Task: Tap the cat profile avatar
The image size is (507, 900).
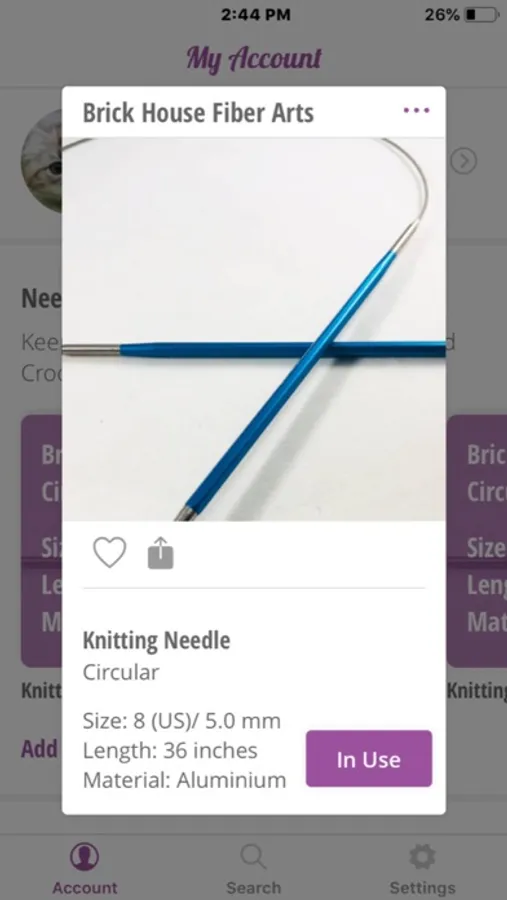Action: pos(41,161)
